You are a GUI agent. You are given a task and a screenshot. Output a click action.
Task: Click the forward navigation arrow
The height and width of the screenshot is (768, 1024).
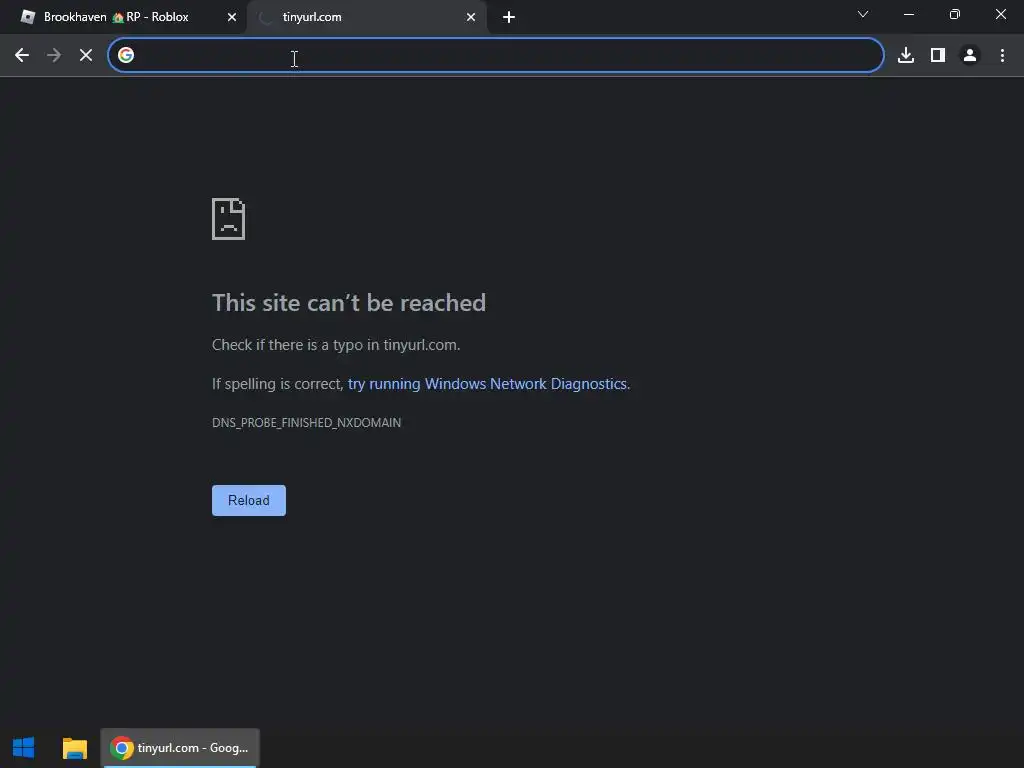(x=54, y=56)
